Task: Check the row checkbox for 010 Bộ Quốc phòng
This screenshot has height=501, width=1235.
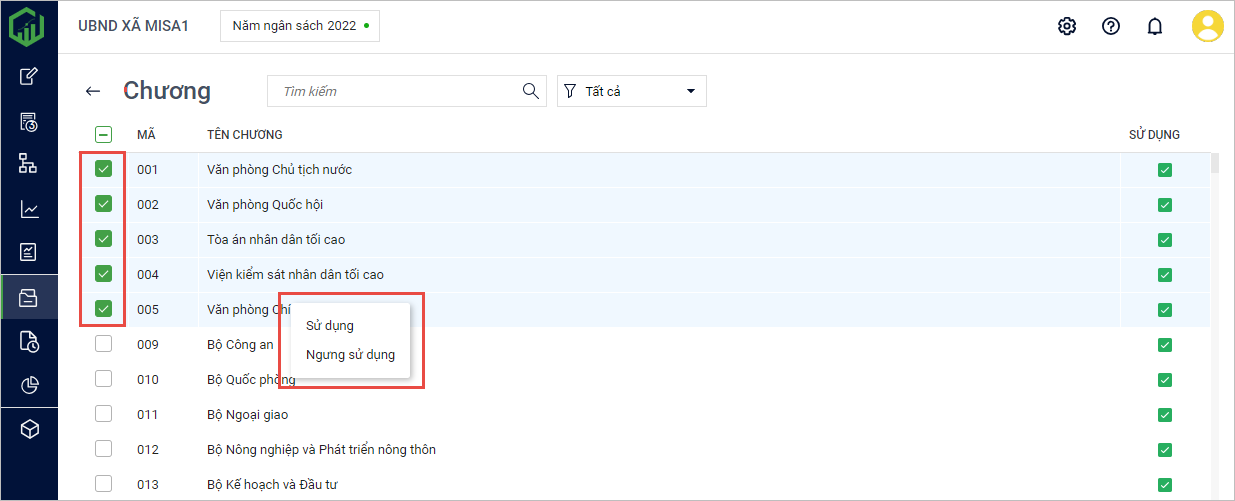Action: pos(103,379)
